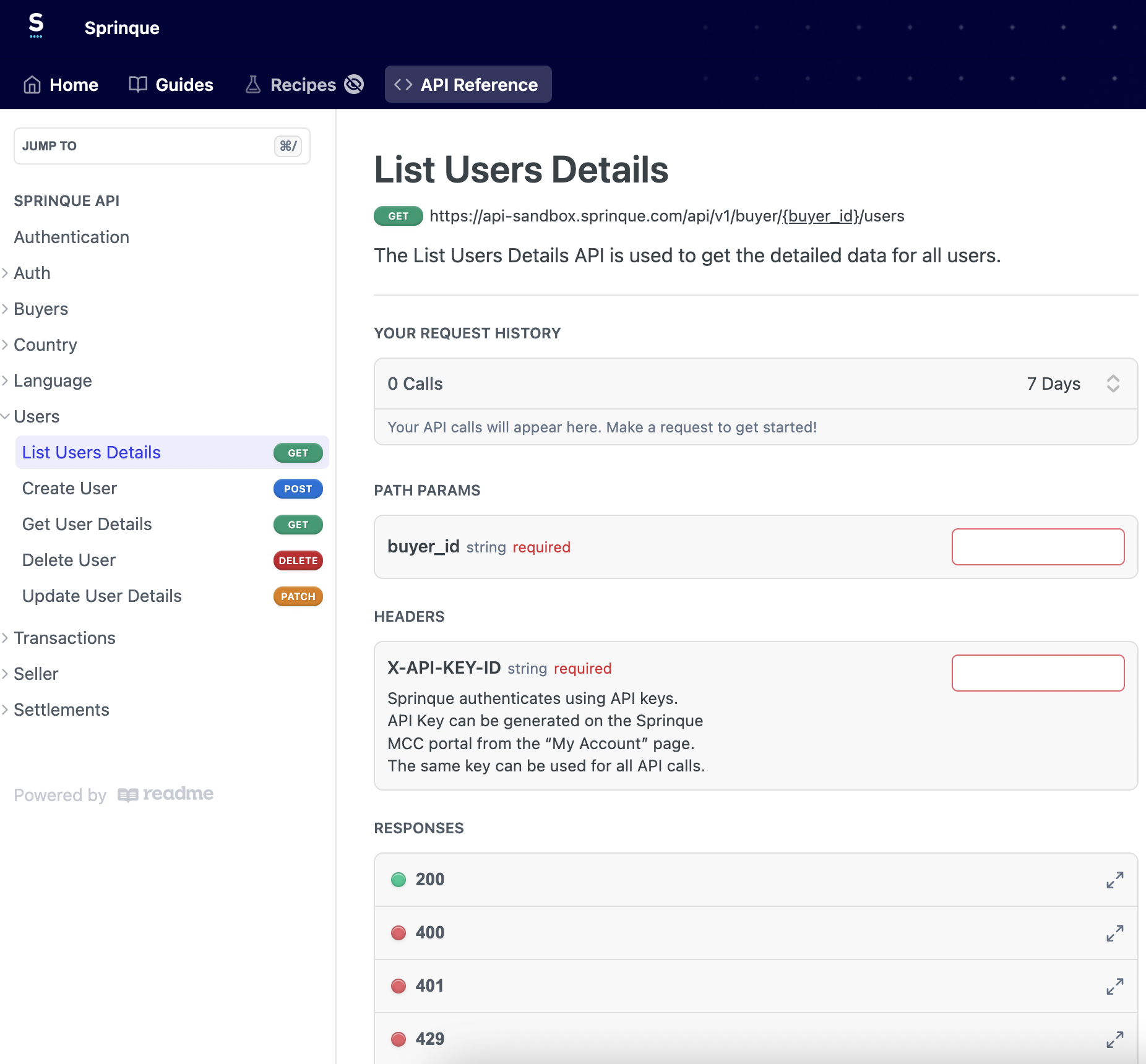The width and height of the screenshot is (1146, 1064).
Task: Select List Users Details in sidebar
Action: [172, 452]
